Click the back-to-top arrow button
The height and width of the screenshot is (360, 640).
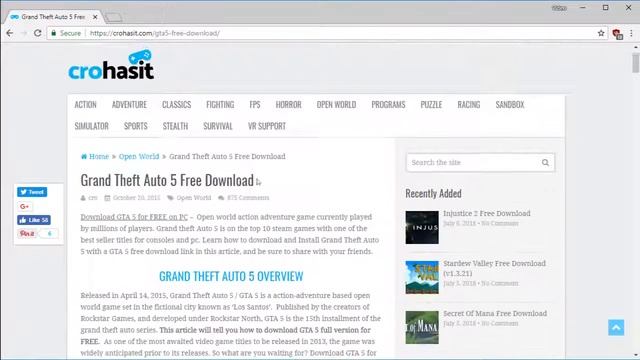[x=616, y=327]
